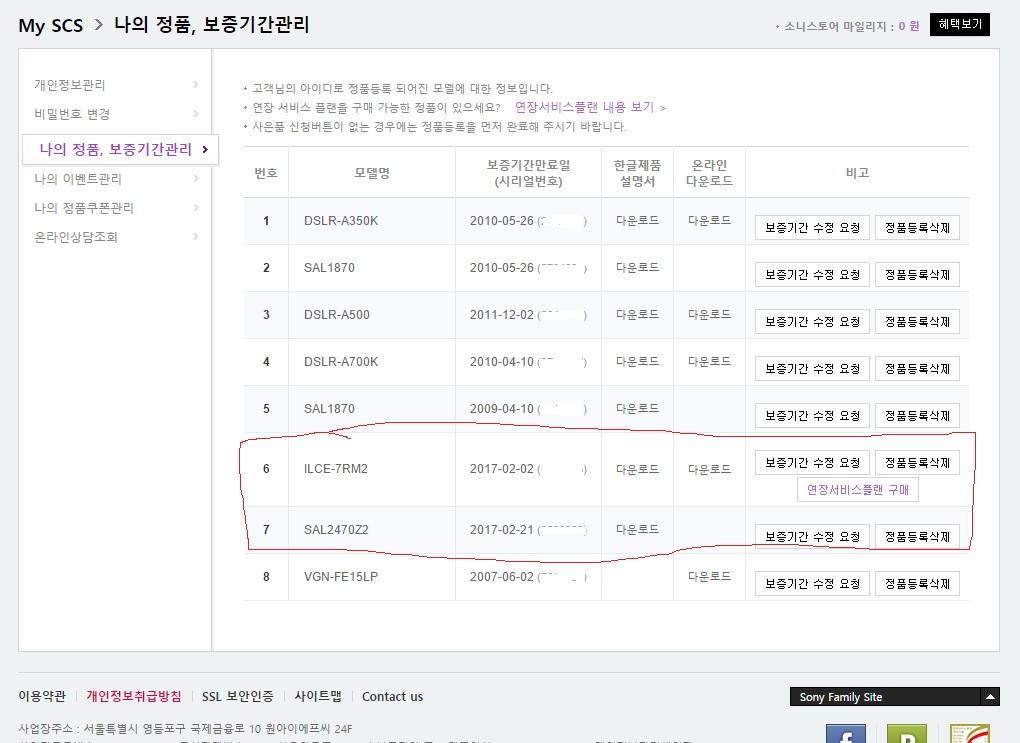Click 정품등록삭제 for SAL2470Z2
Screen dimensions: 1020x743
(917, 537)
